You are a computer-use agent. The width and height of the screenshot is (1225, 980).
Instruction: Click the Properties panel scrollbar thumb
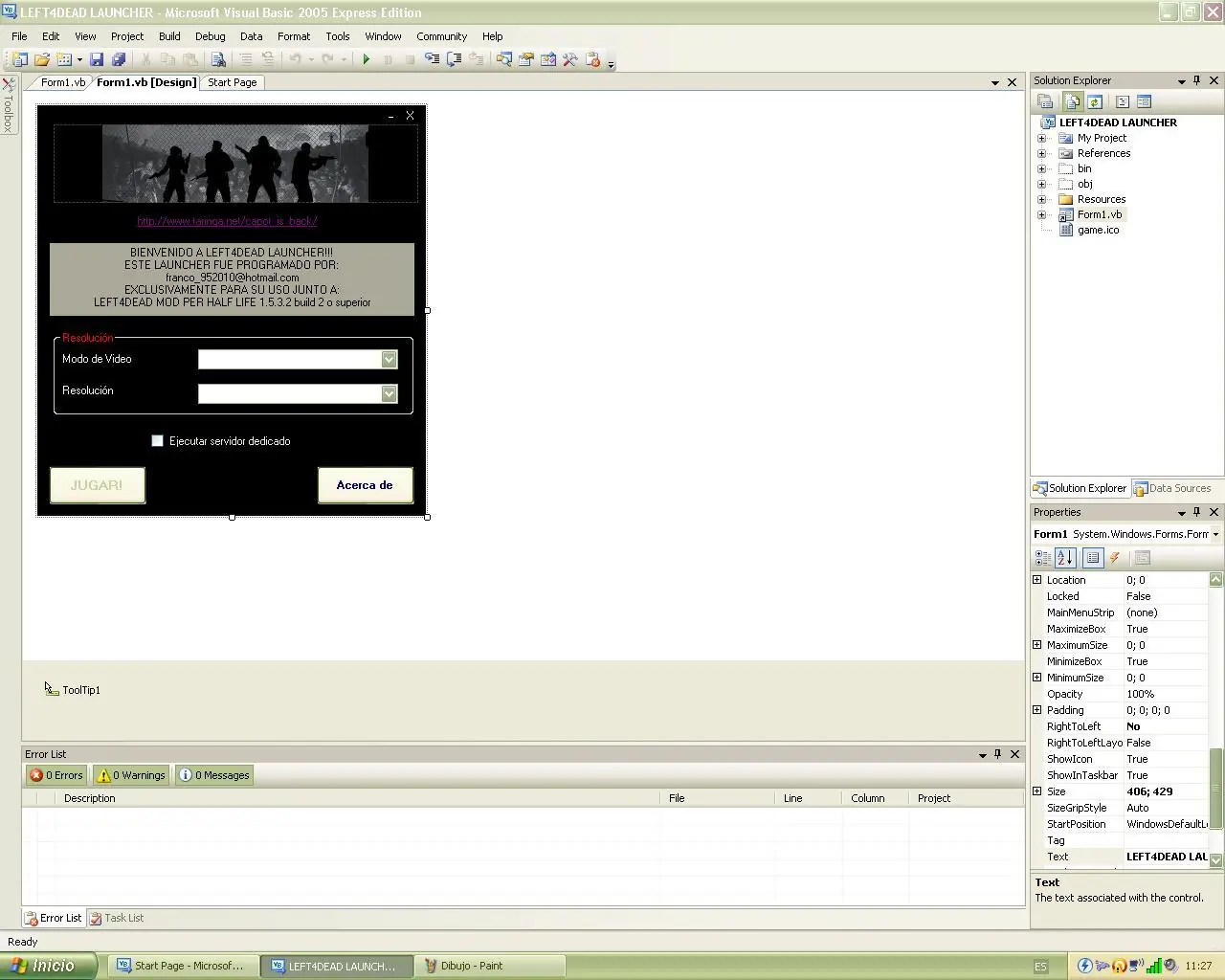click(1215, 788)
